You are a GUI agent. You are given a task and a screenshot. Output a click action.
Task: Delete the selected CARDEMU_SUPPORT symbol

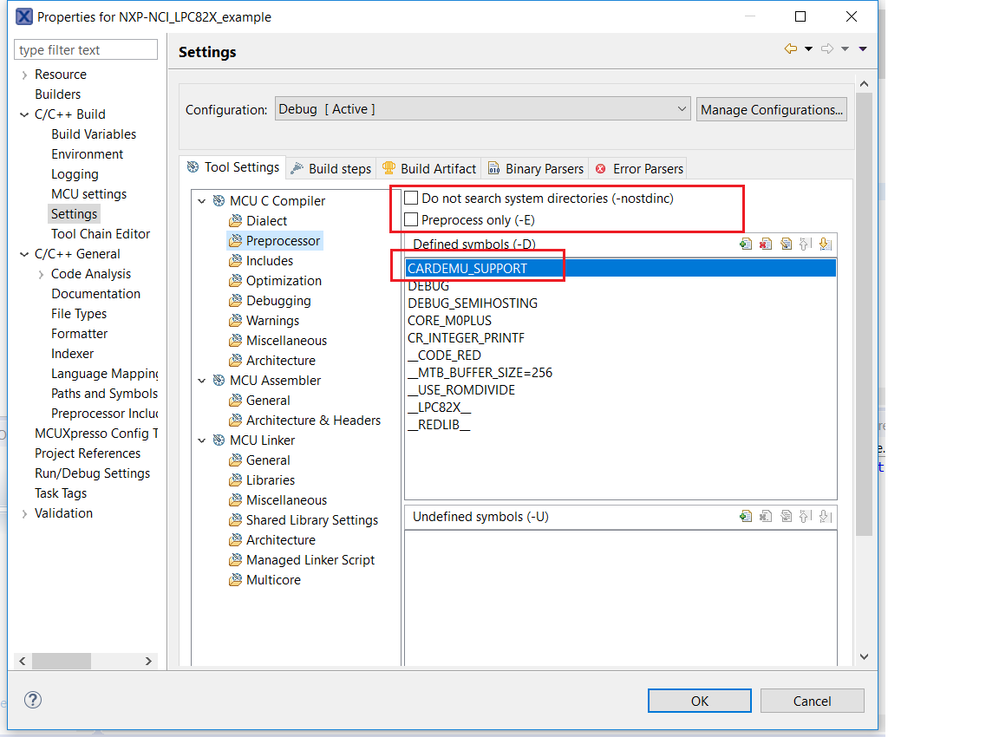pyautogui.click(x=766, y=243)
